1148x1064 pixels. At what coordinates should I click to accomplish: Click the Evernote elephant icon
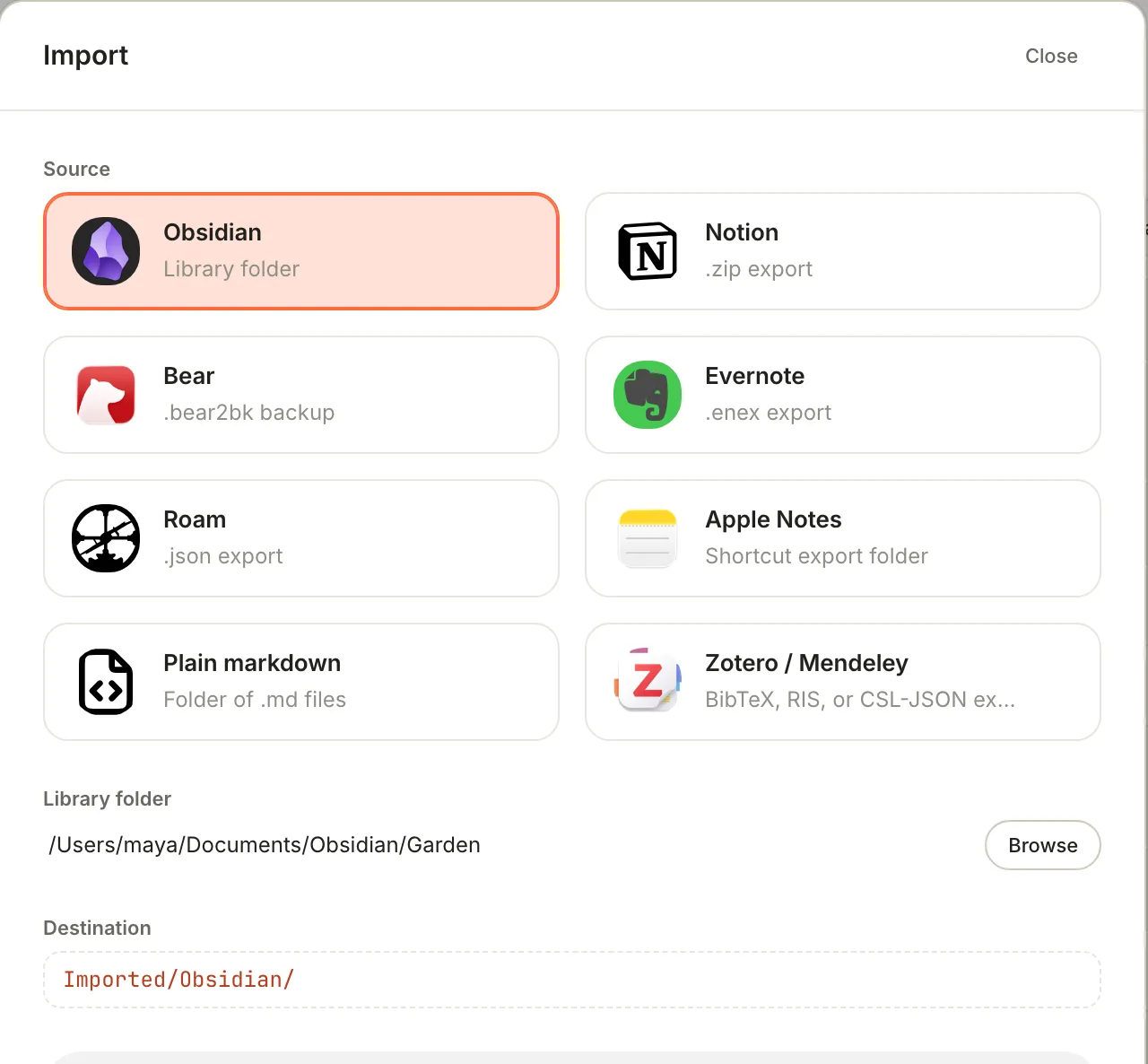tap(648, 395)
